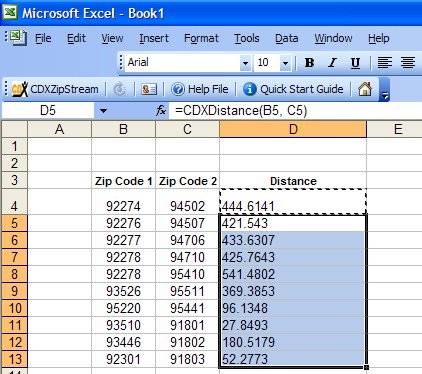Select cell containing 92274
This screenshot has width=422, height=374.
coord(123,202)
